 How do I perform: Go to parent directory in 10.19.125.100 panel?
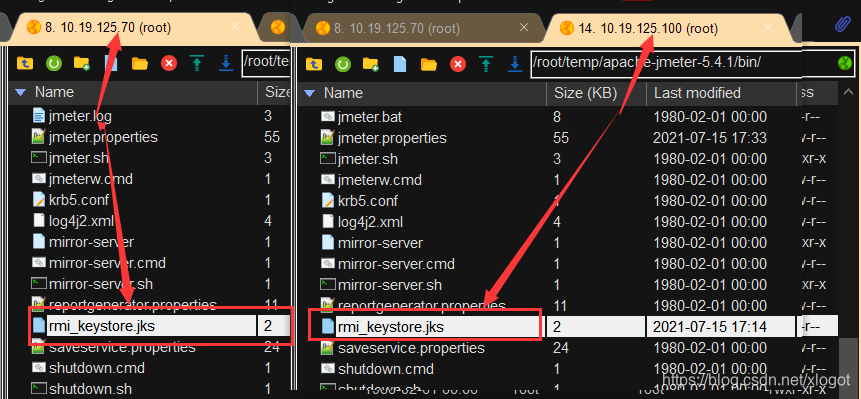point(314,64)
